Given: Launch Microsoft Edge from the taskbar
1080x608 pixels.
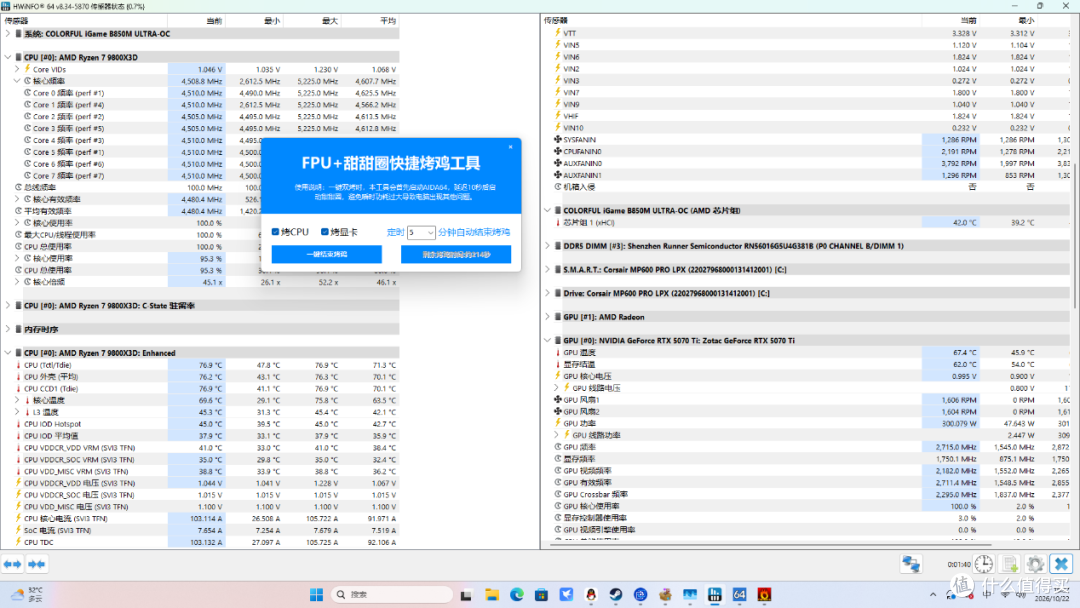Looking at the screenshot, I should pyautogui.click(x=517, y=594).
